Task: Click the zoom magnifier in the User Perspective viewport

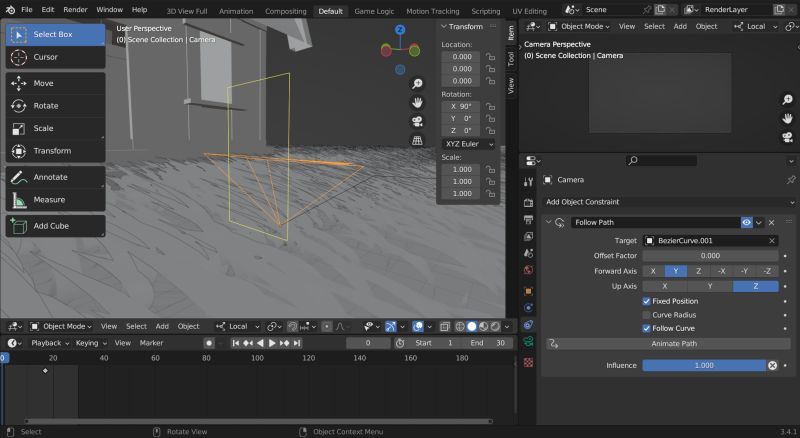Action: (417, 84)
